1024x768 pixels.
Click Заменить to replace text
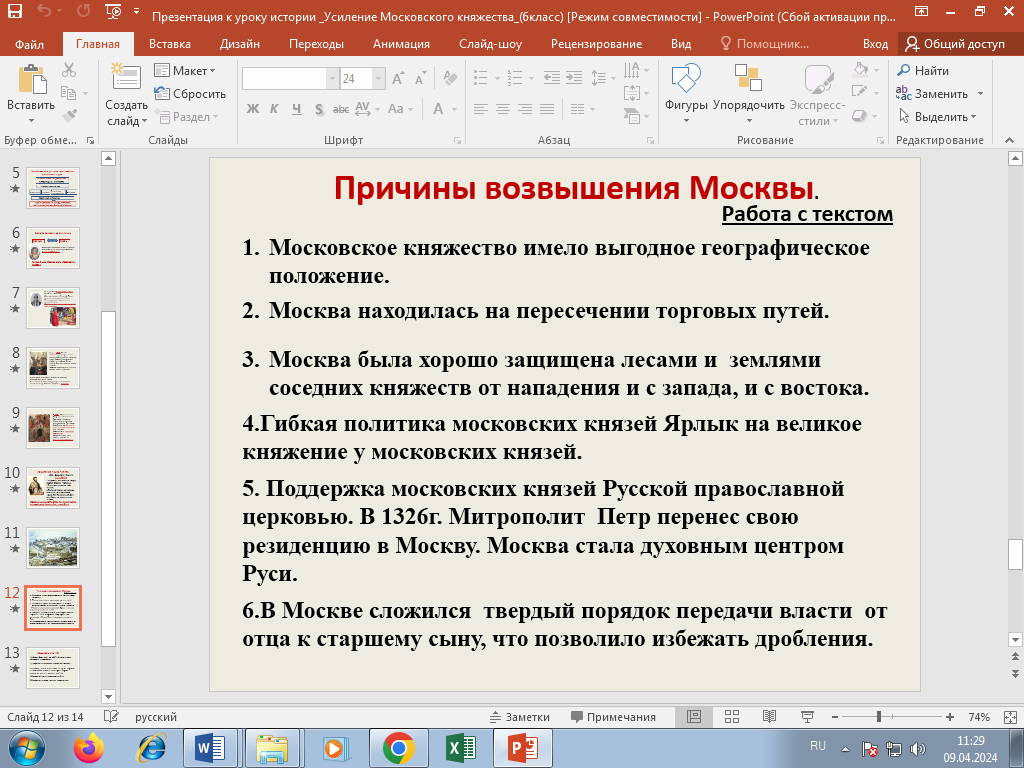coord(933,93)
